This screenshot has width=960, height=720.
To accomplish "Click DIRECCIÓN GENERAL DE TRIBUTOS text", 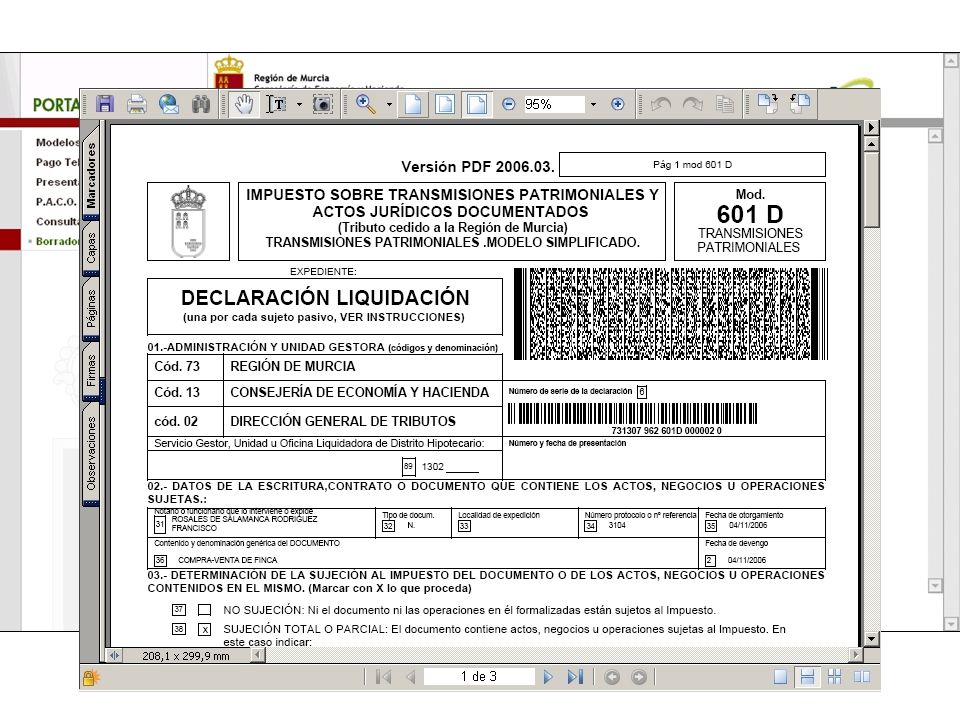I will coord(343,421).
